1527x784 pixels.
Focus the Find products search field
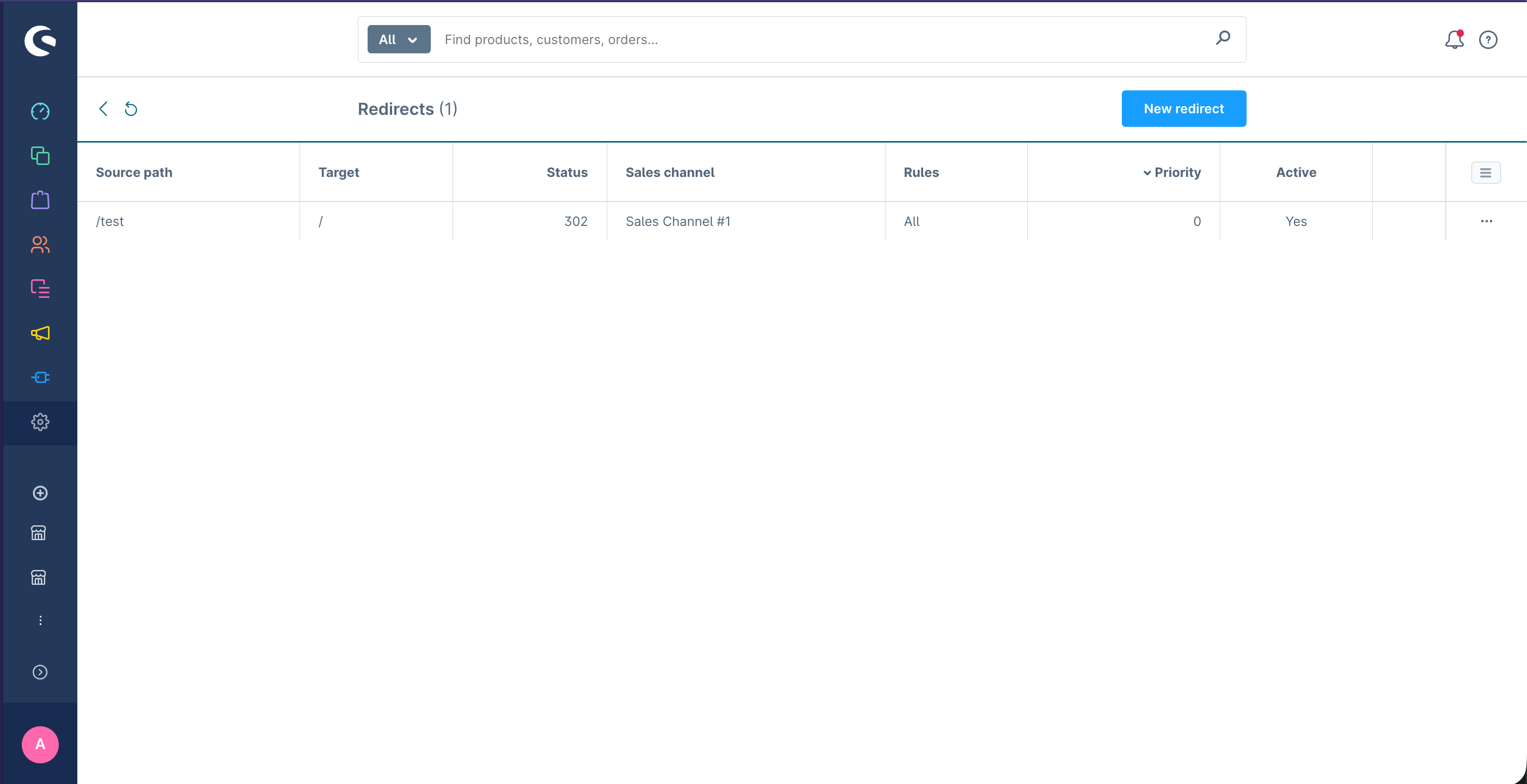tap(824, 39)
